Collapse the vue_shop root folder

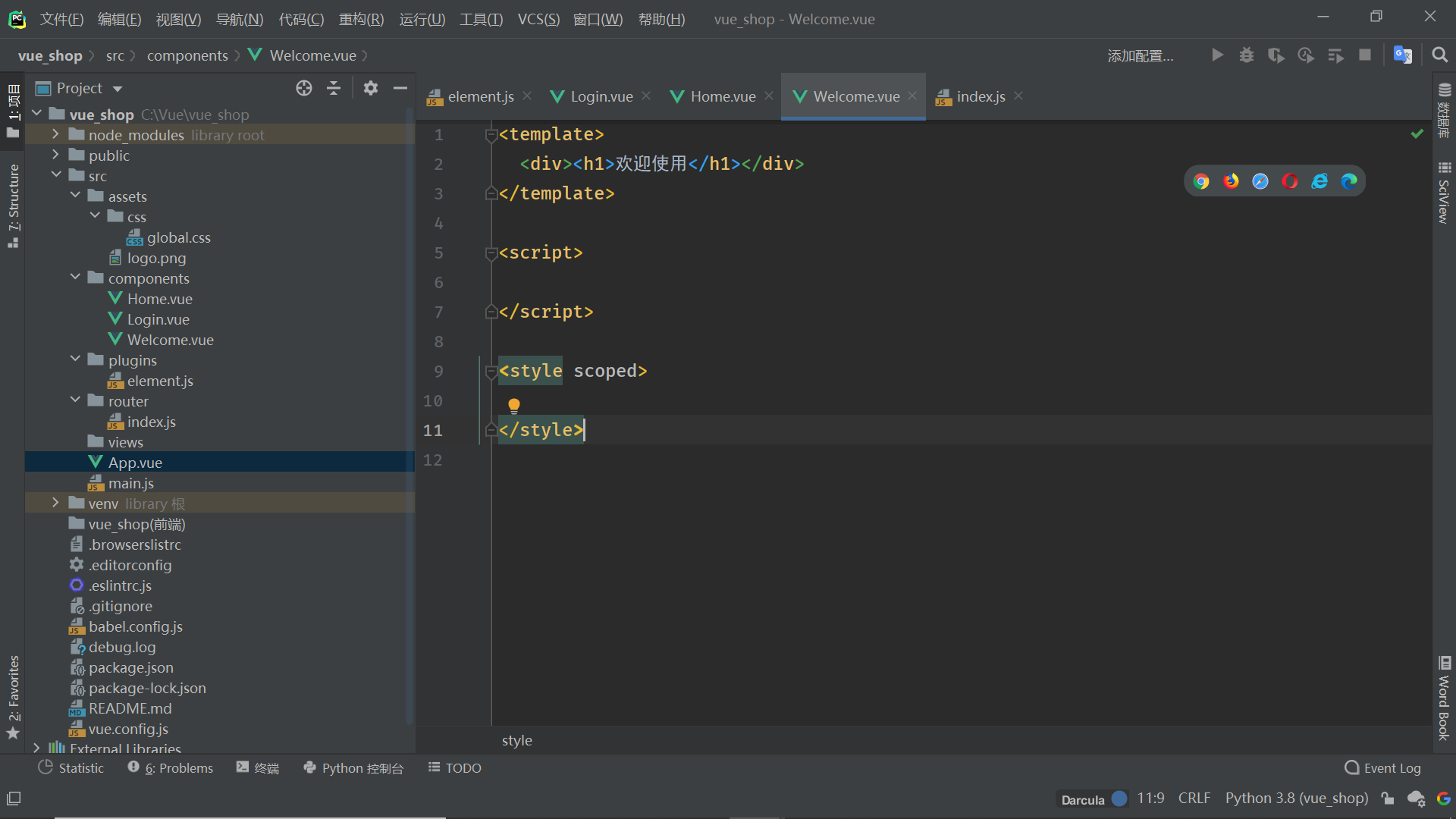pyautogui.click(x=36, y=114)
